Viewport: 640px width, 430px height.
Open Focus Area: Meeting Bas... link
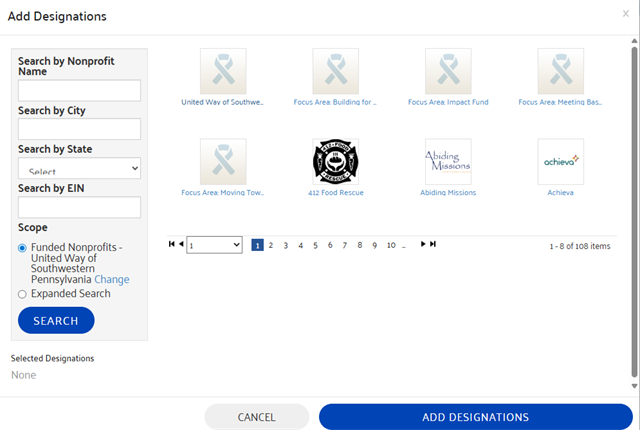(560, 102)
